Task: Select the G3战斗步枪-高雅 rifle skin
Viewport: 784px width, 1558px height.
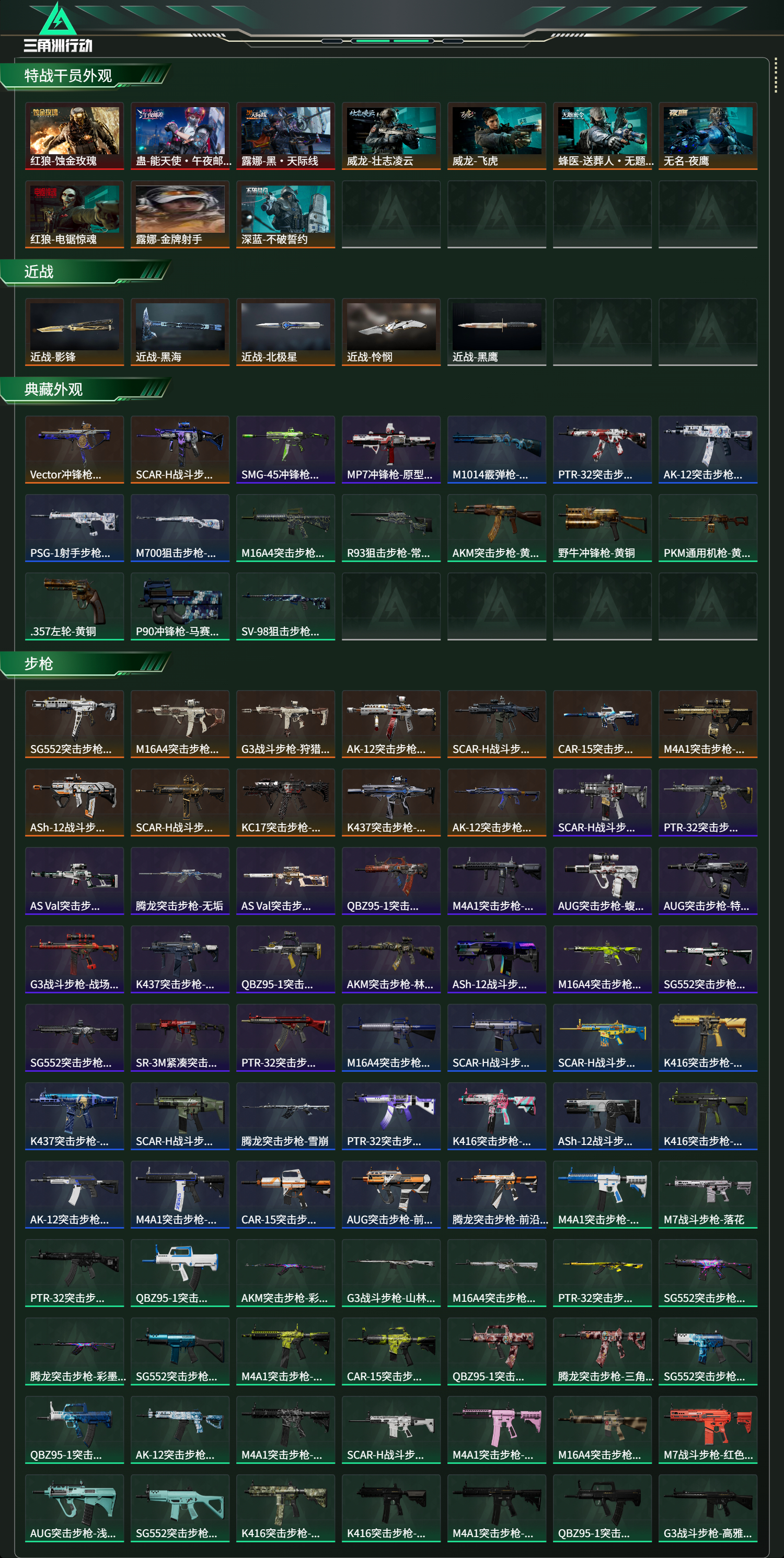Action: pos(708,1508)
